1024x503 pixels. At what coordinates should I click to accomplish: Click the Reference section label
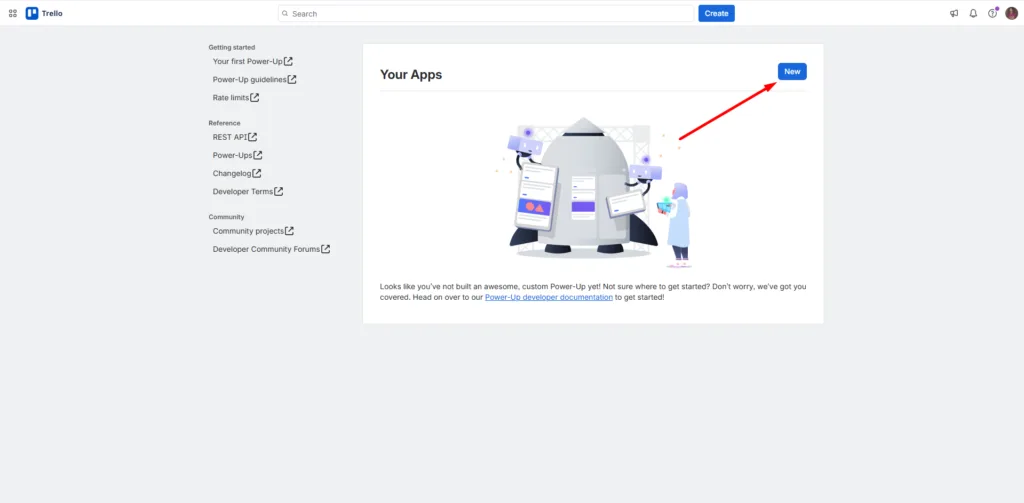click(225, 123)
